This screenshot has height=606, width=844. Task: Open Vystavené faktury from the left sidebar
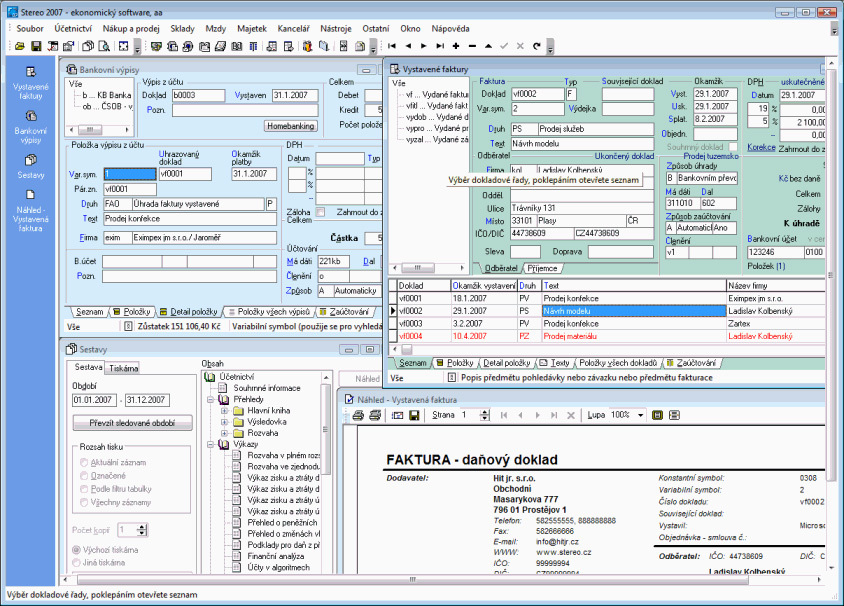pos(29,73)
